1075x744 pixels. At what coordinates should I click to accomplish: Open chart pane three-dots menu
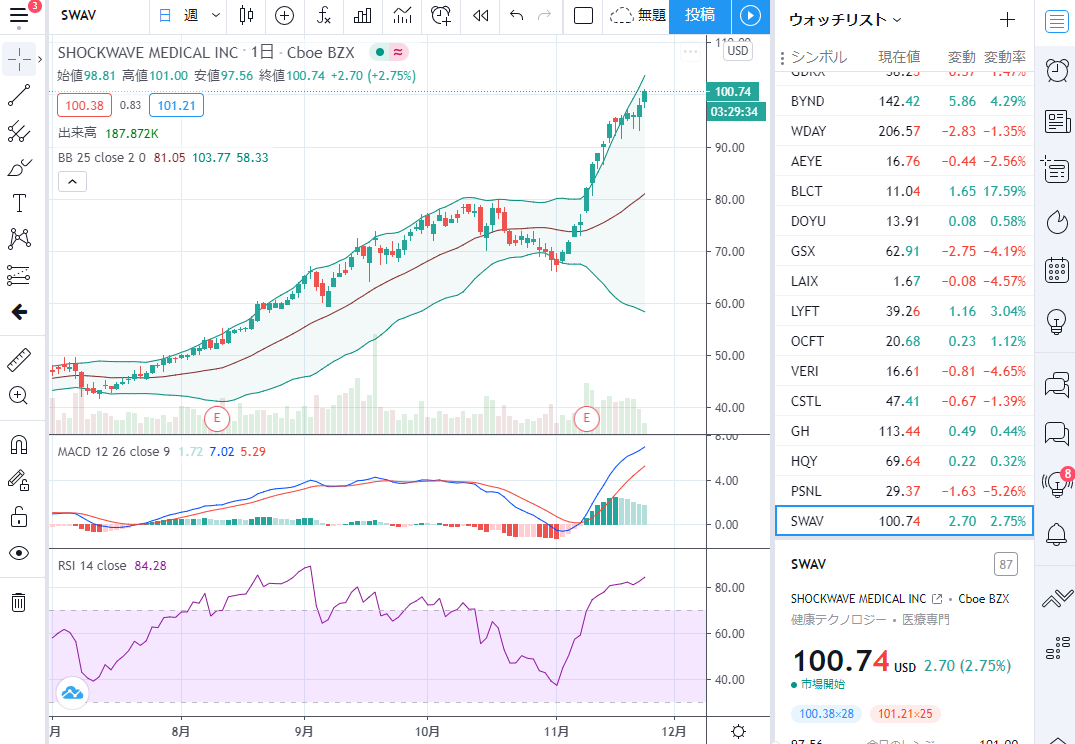690,52
